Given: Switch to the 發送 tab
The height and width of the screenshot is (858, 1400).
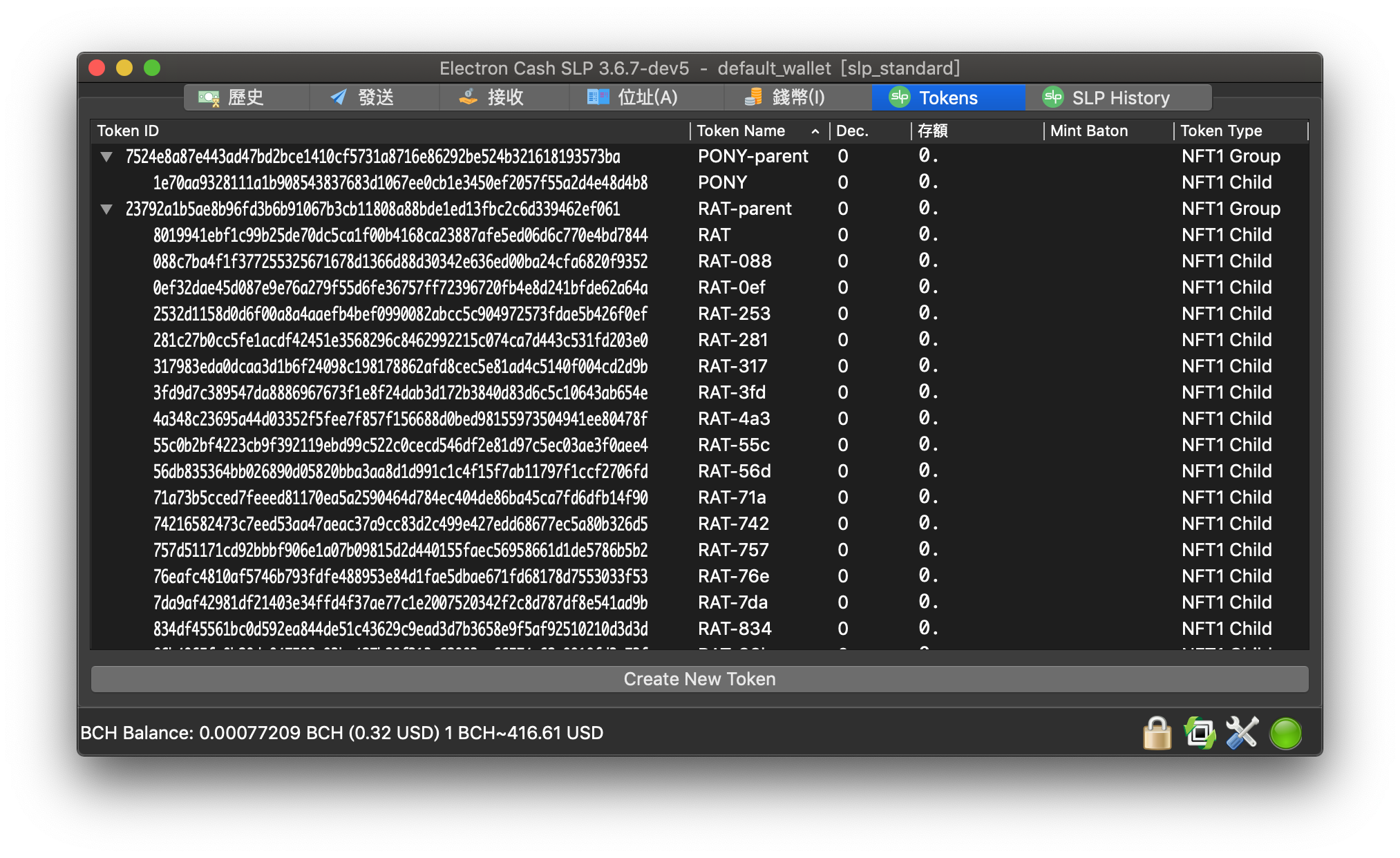Looking at the screenshot, I should tap(375, 97).
